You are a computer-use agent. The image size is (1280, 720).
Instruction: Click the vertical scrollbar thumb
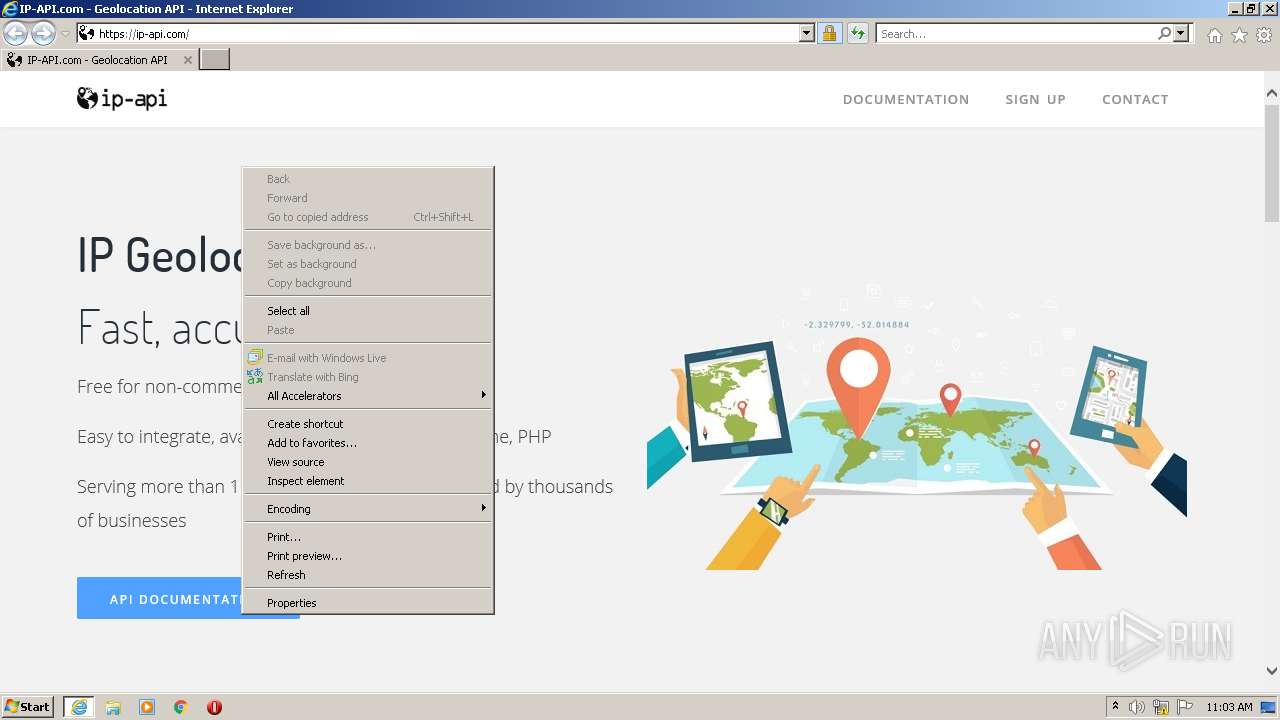1272,162
